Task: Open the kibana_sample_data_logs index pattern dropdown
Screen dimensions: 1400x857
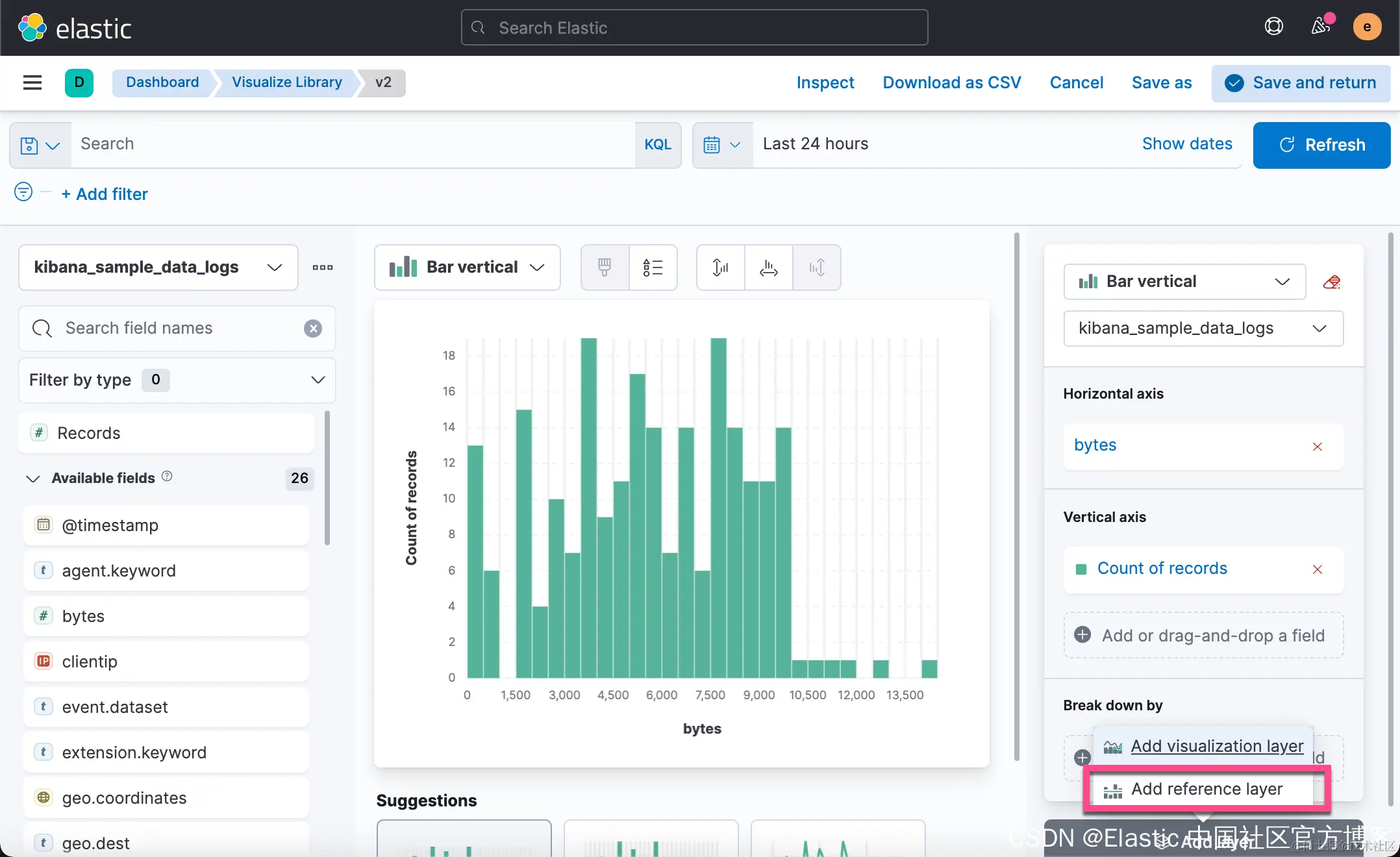Action: pyautogui.click(x=158, y=267)
